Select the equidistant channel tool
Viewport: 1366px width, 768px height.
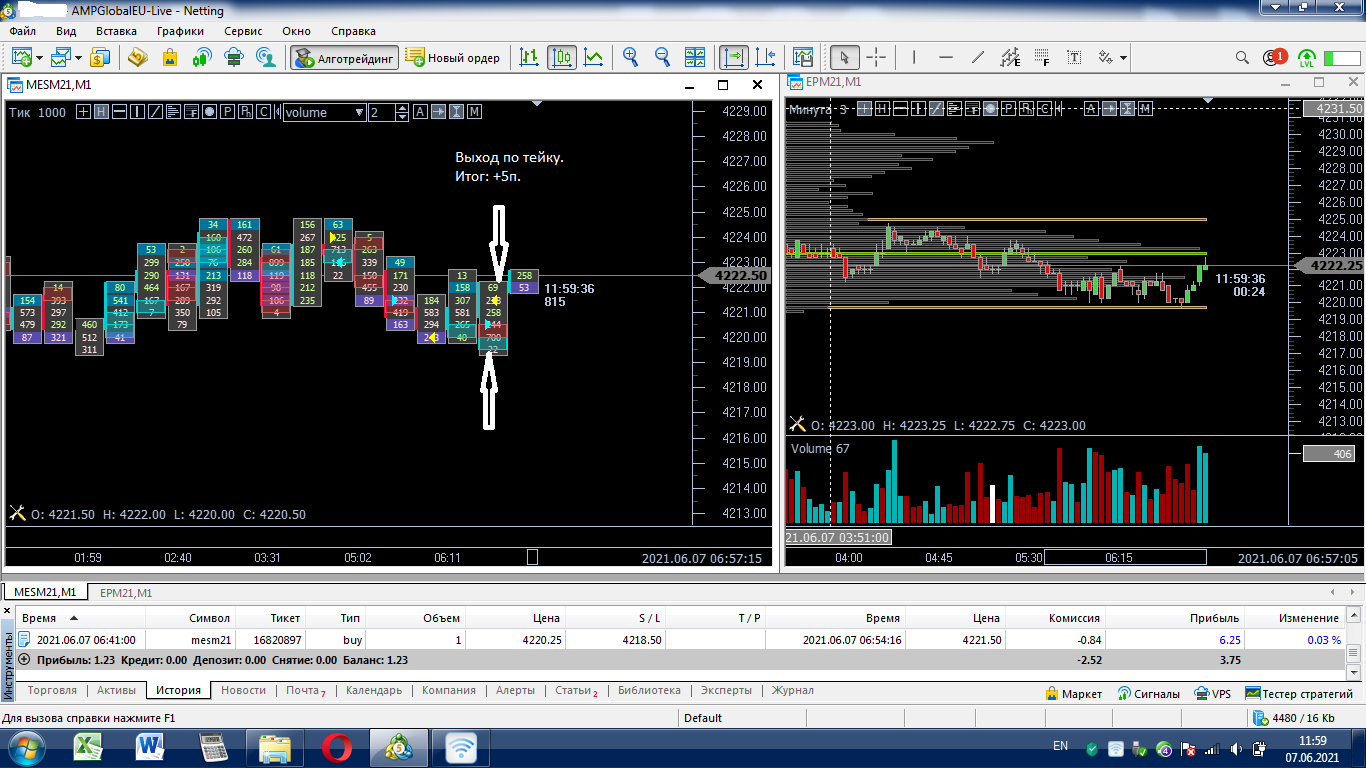(1010, 57)
